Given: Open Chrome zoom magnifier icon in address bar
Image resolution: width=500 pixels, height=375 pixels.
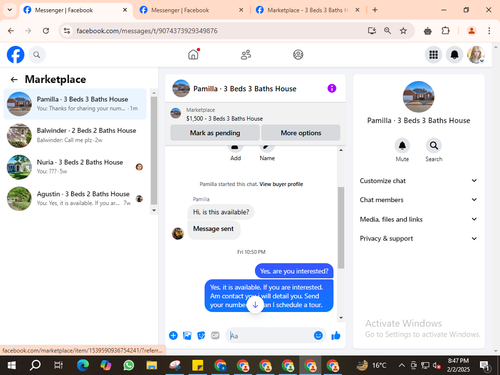Looking at the screenshot, I should pos(387,31).
